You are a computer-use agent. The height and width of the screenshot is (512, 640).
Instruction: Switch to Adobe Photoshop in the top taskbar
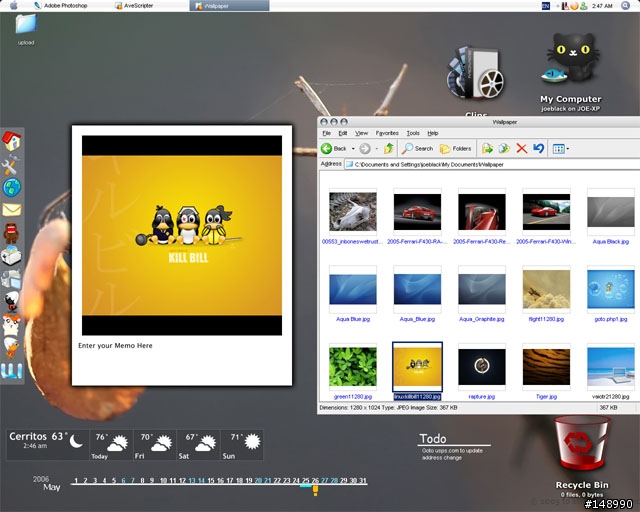[60, 6]
